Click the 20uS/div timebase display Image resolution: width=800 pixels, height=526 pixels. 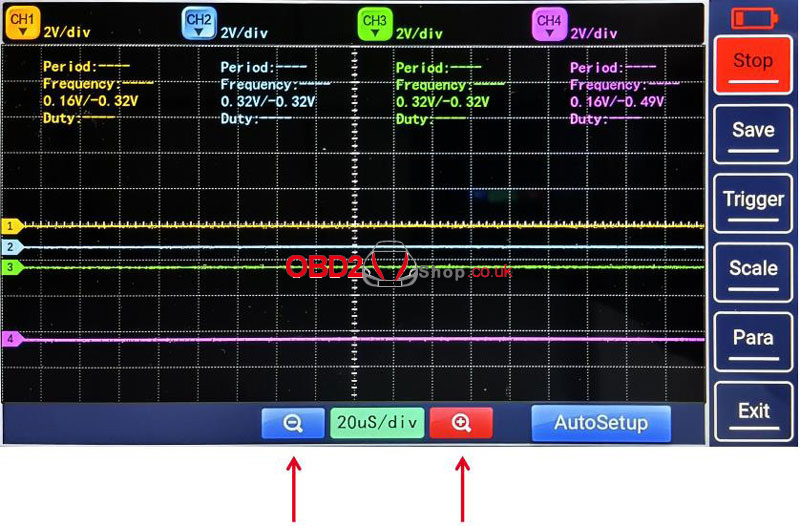[x=377, y=423]
